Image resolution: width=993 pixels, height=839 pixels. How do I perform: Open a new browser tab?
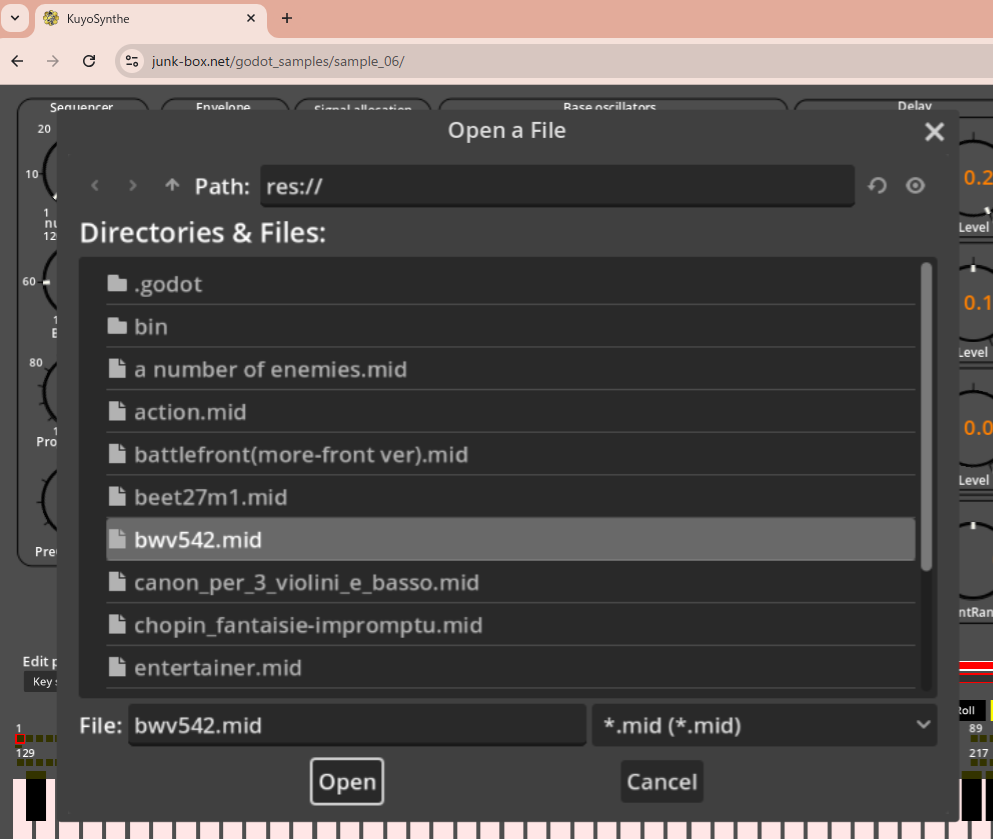(x=287, y=18)
